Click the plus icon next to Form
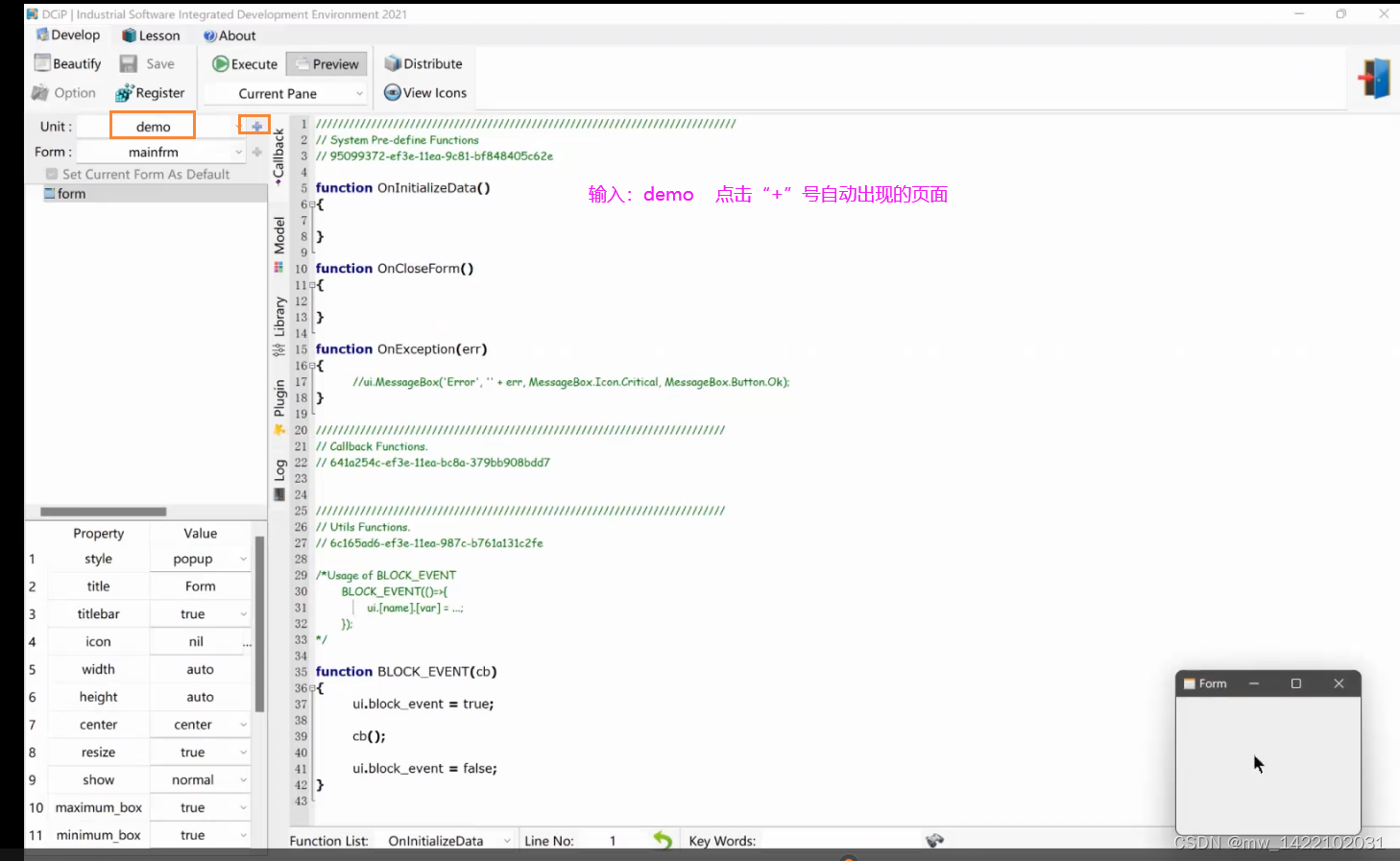 pyautogui.click(x=257, y=152)
